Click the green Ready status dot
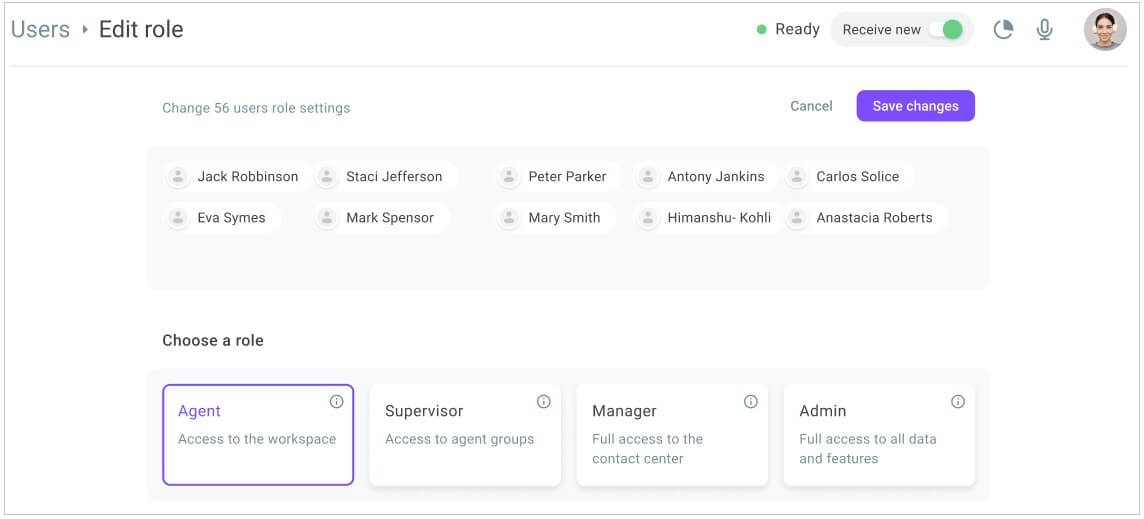 tap(762, 30)
